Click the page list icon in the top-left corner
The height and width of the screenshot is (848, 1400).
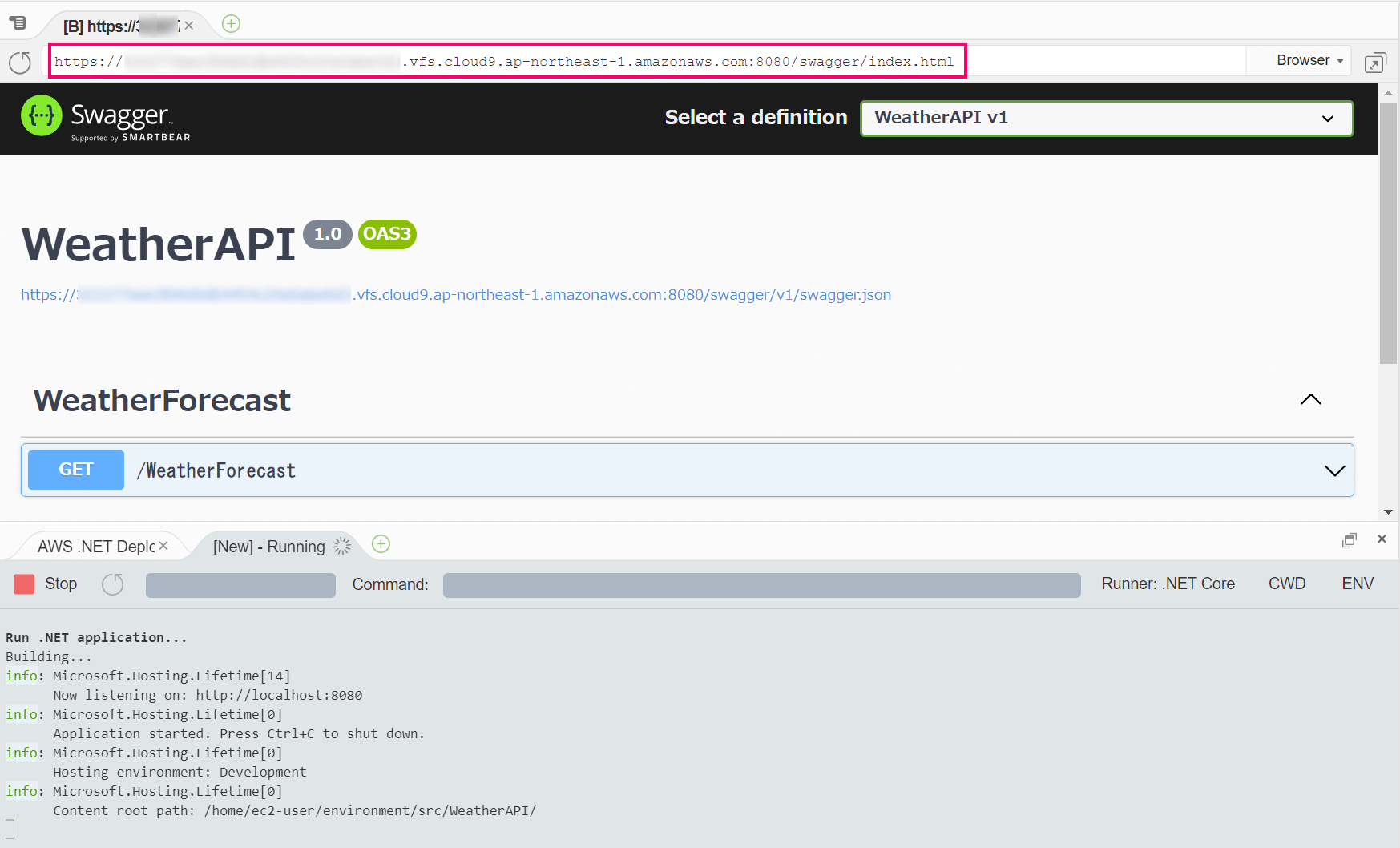(18, 22)
